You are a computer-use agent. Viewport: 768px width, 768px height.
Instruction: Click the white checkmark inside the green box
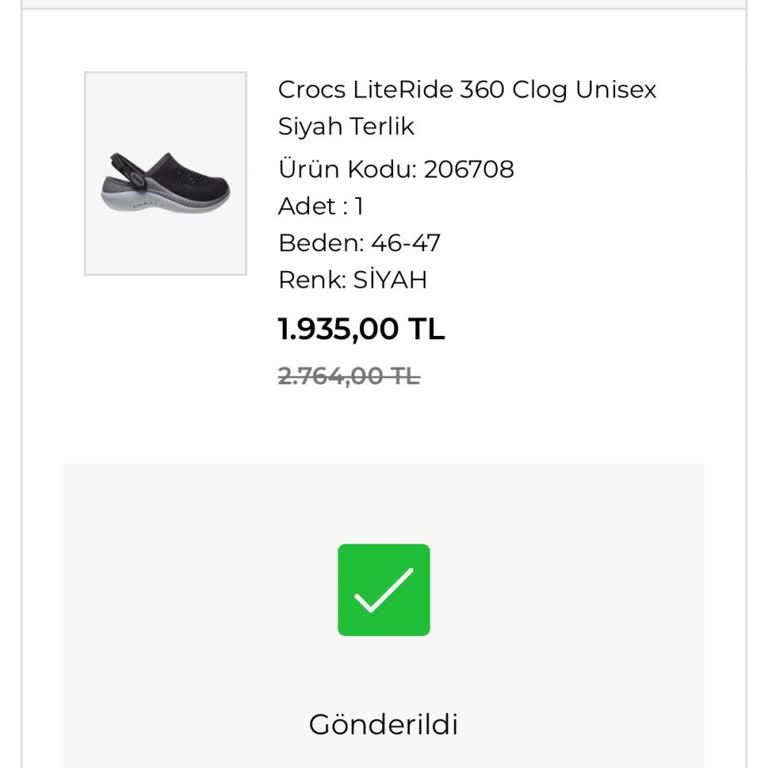[383, 590]
